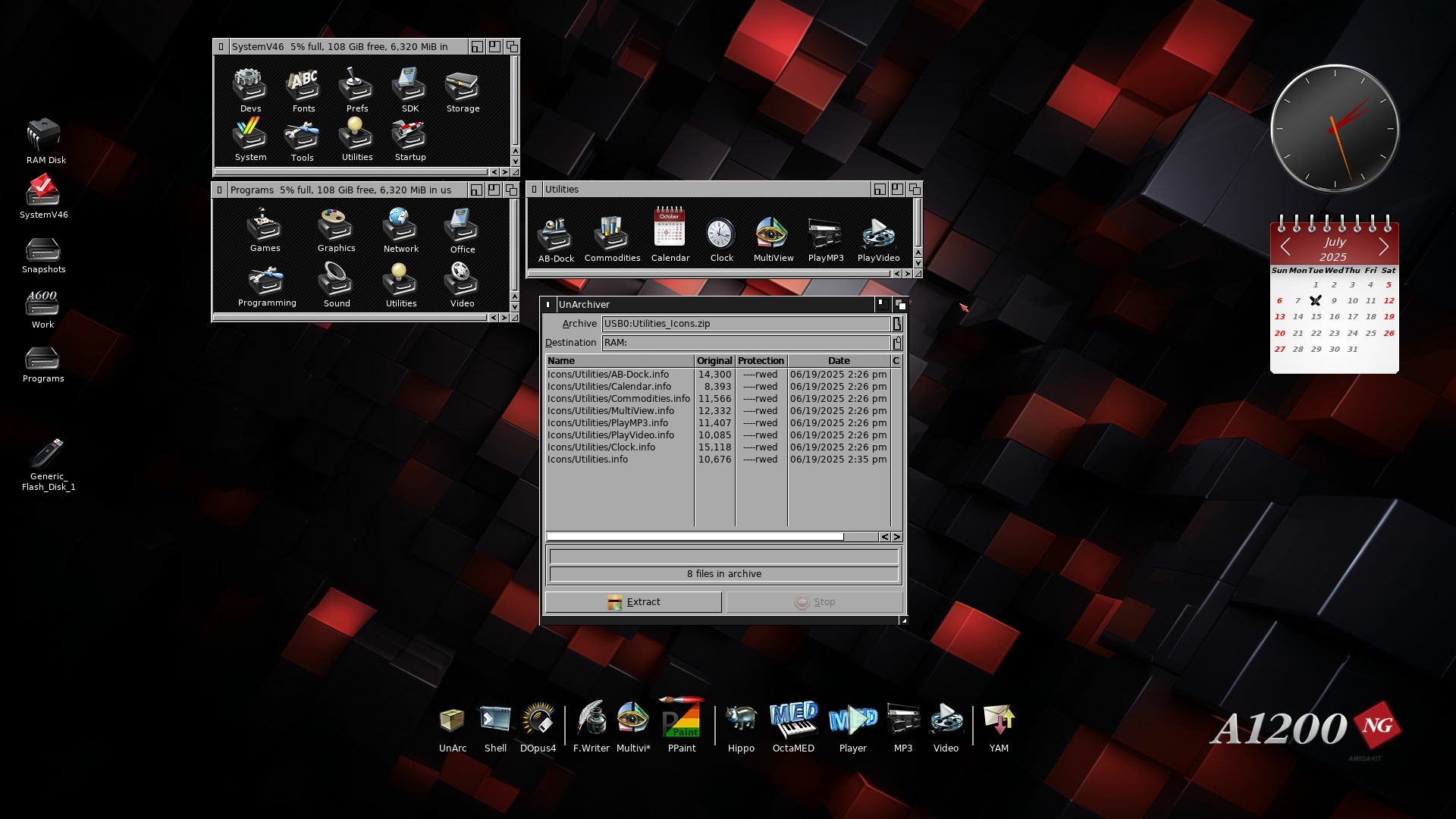Open the AB-Dock icon in Utilities window
This screenshot has height=819, width=1456.
pos(555,234)
